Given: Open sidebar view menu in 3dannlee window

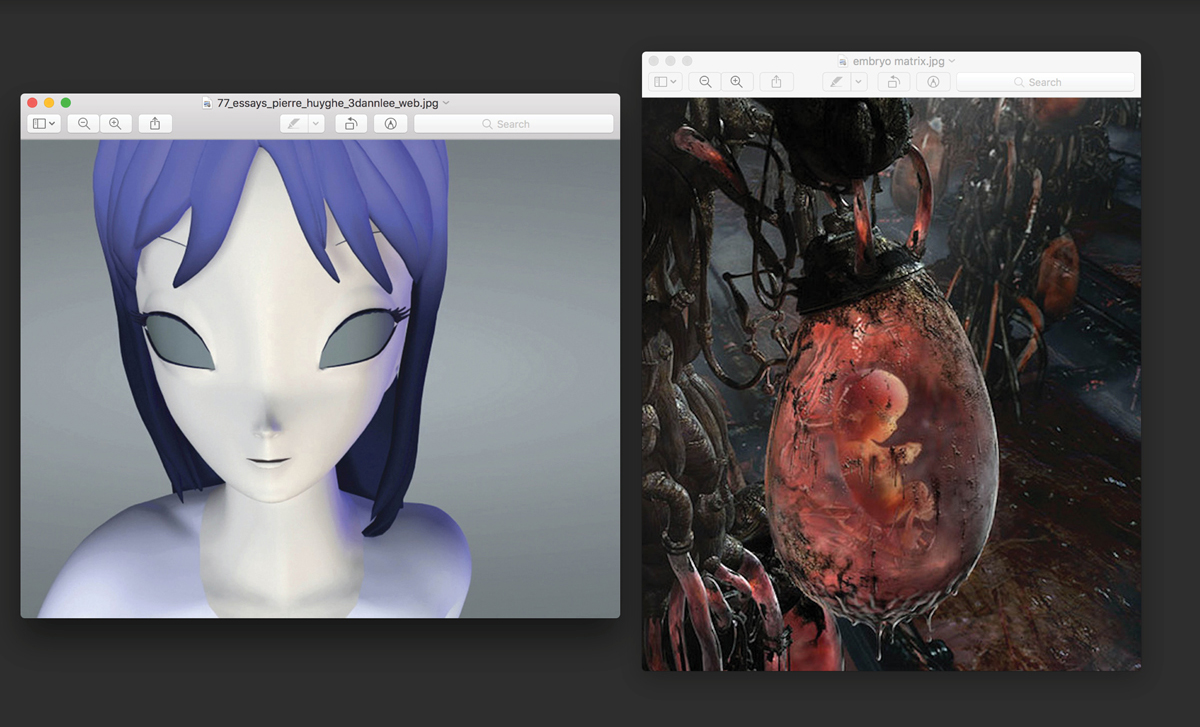Looking at the screenshot, I should [44, 124].
